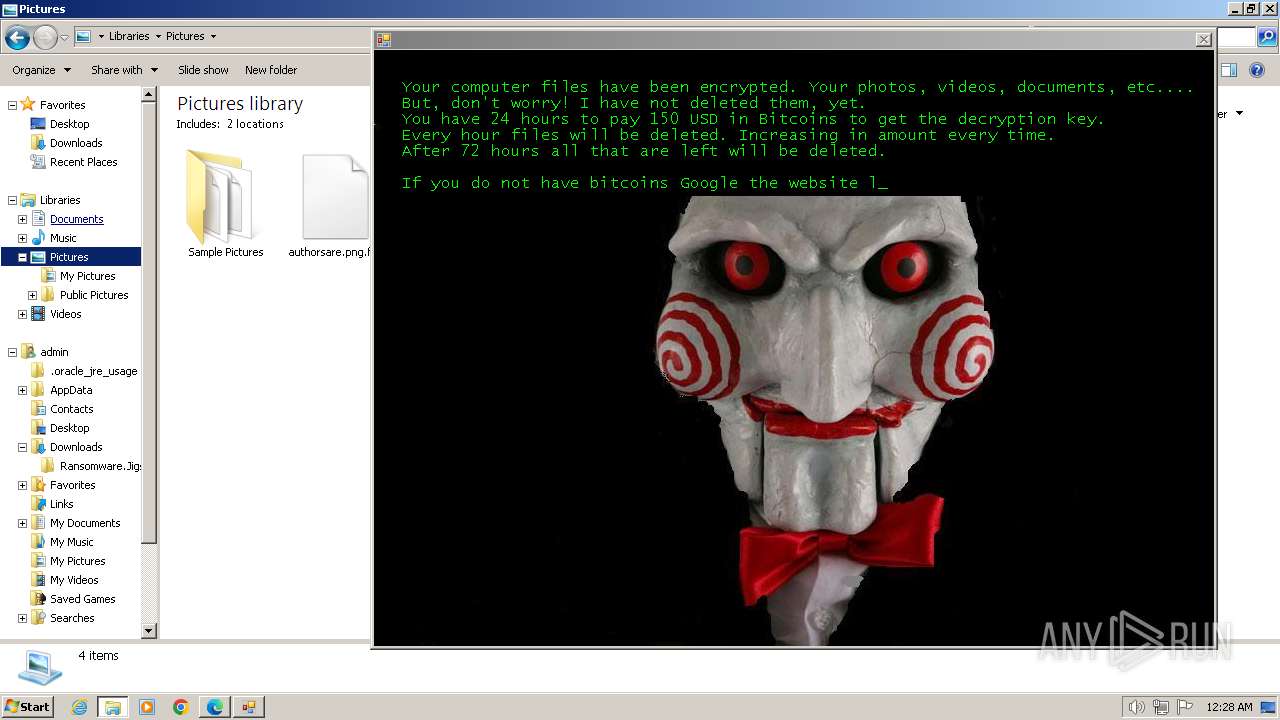Collapse the Libraries group

coord(12,200)
